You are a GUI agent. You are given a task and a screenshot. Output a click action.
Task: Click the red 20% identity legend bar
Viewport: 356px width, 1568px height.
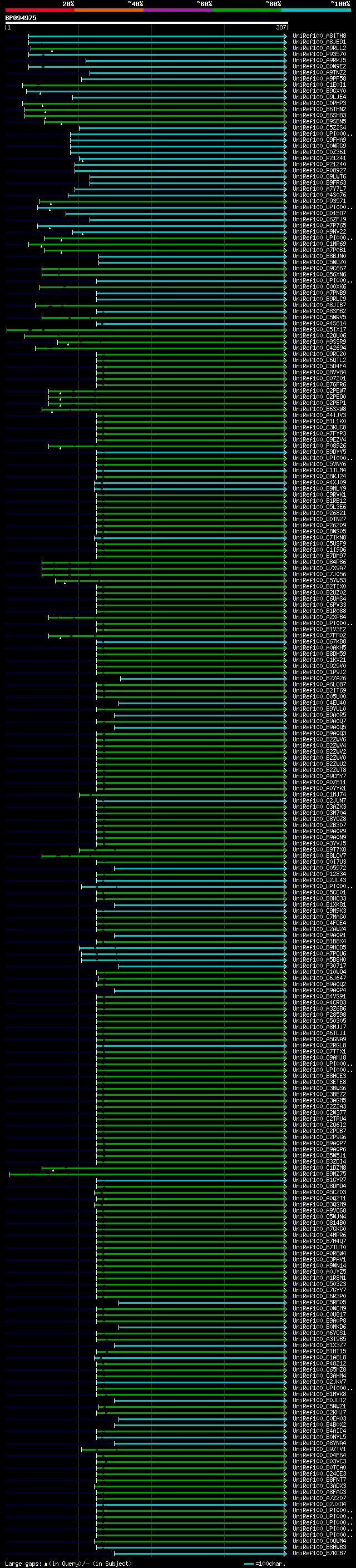tap(39, 10)
